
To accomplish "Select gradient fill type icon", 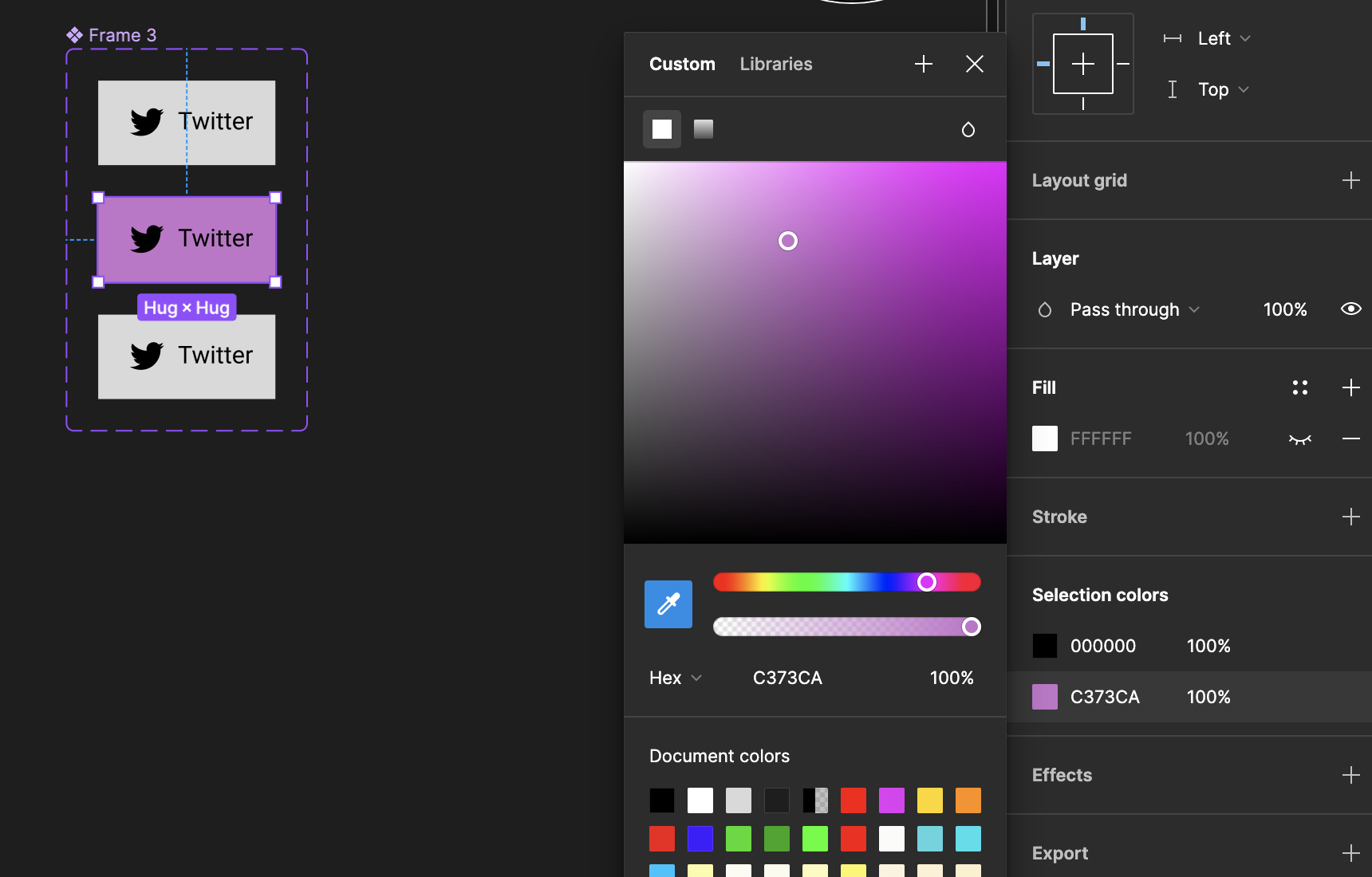I will click(x=704, y=129).
